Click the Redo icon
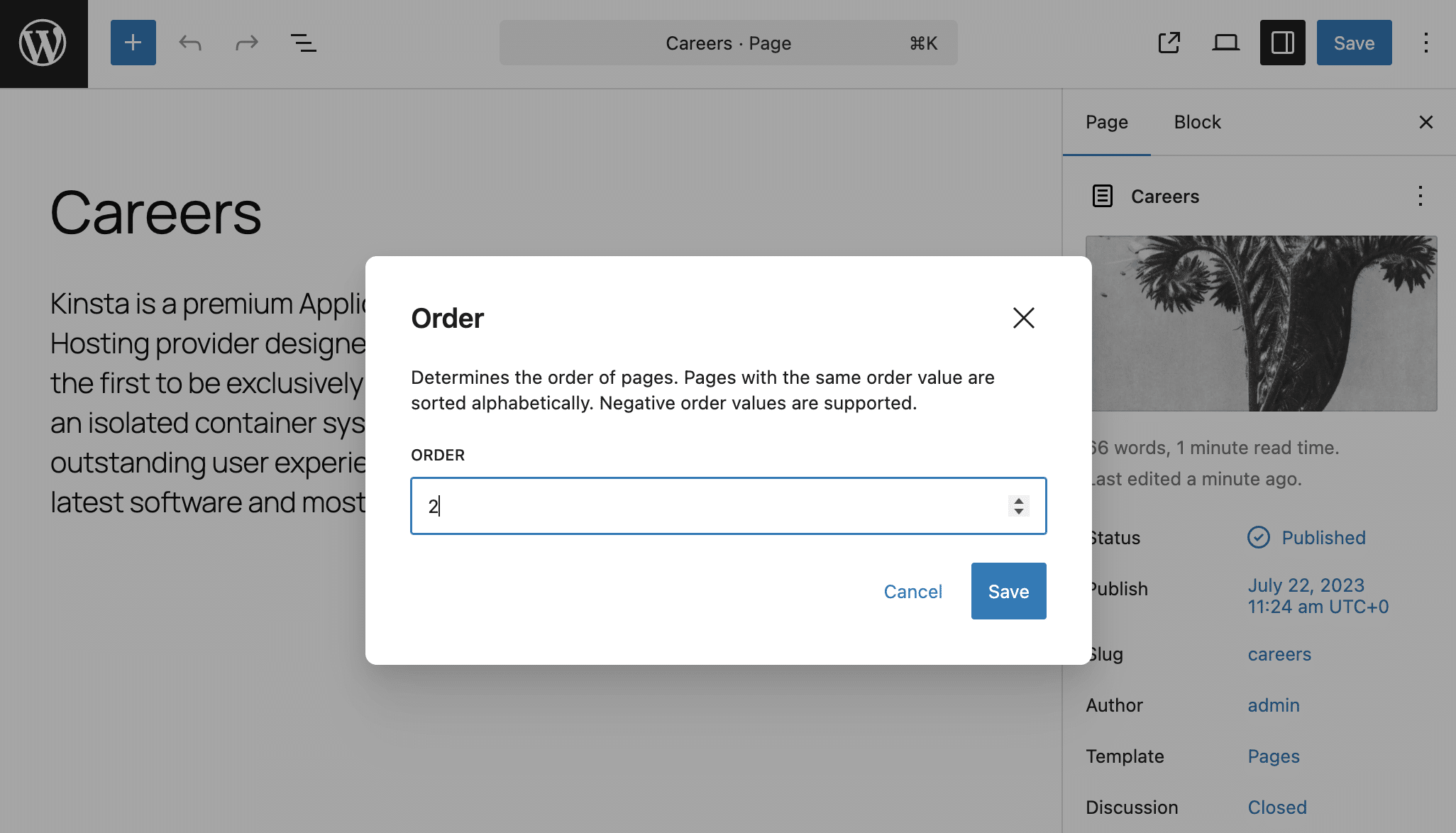This screenshot has width=1456, height=833. 246,43
